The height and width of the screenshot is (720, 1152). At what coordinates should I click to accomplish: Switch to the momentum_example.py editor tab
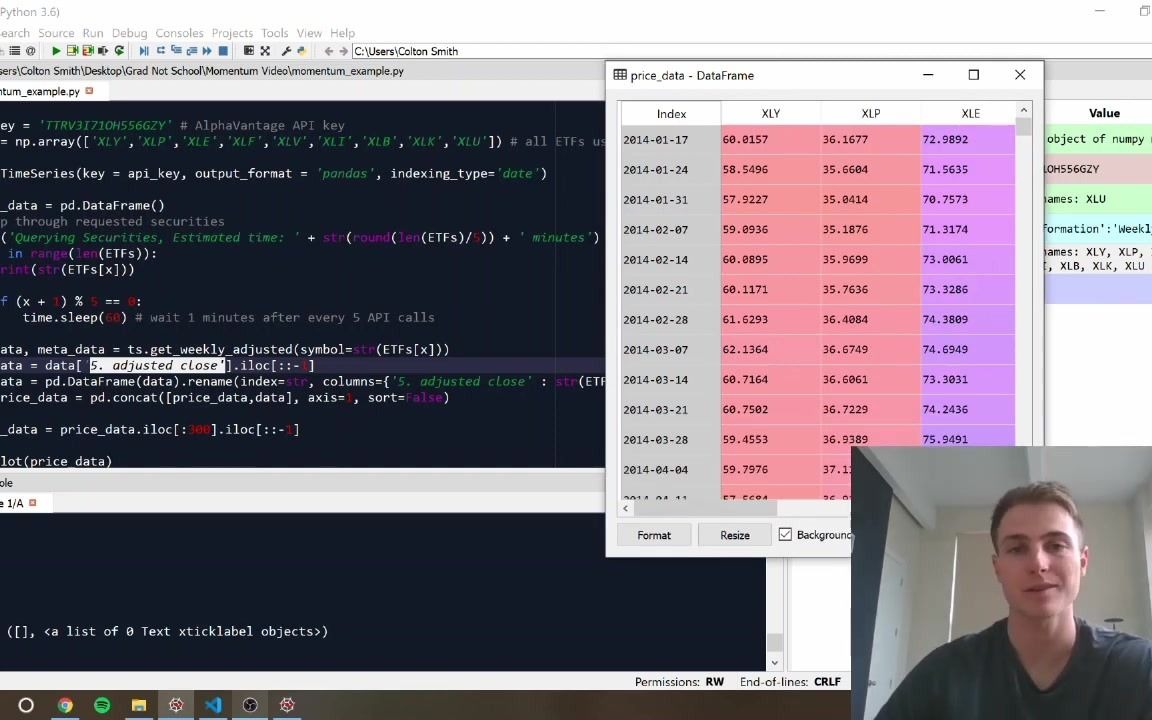[40, 91]
